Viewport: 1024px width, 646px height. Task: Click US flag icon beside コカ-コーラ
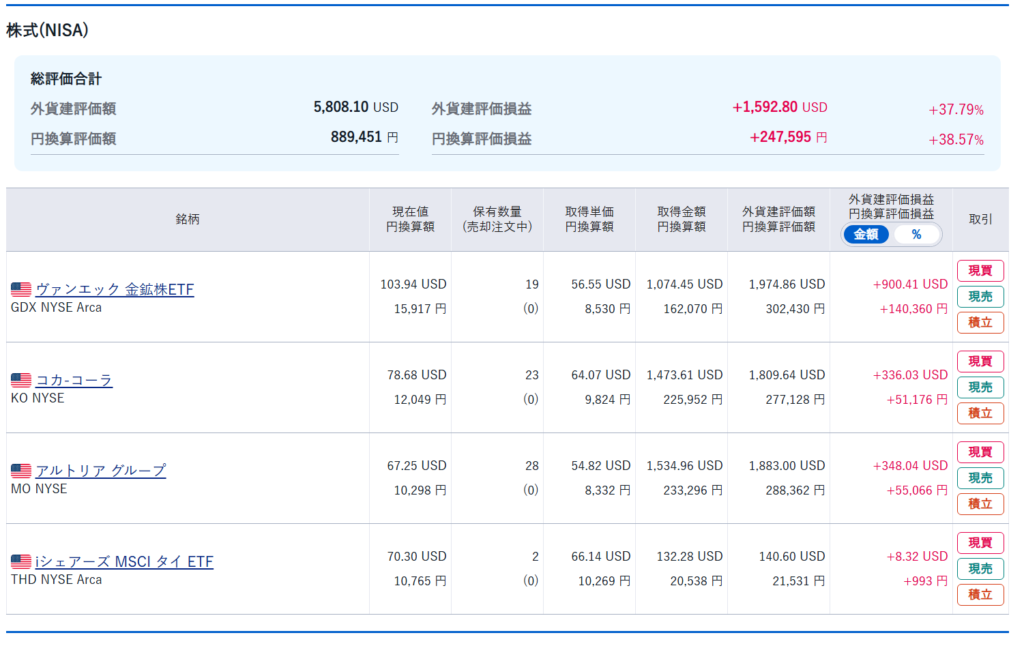click(21, 381)
